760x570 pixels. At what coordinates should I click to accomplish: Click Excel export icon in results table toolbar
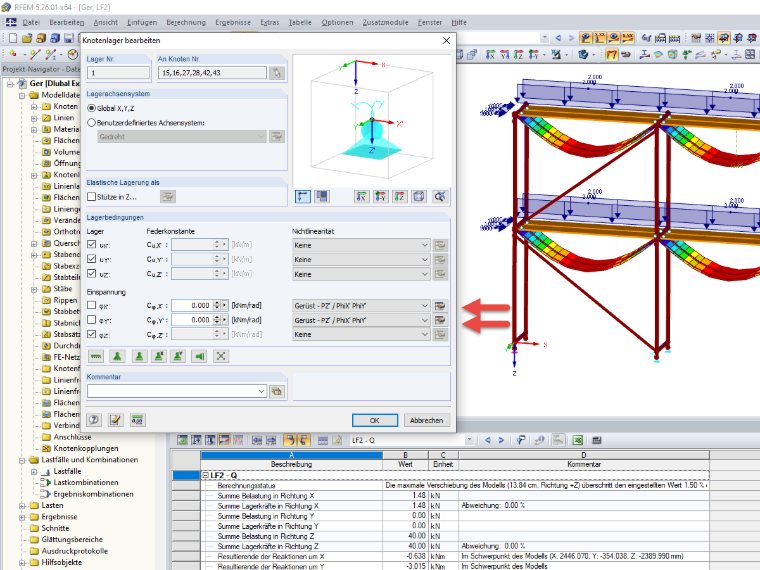tap(577, 440)
